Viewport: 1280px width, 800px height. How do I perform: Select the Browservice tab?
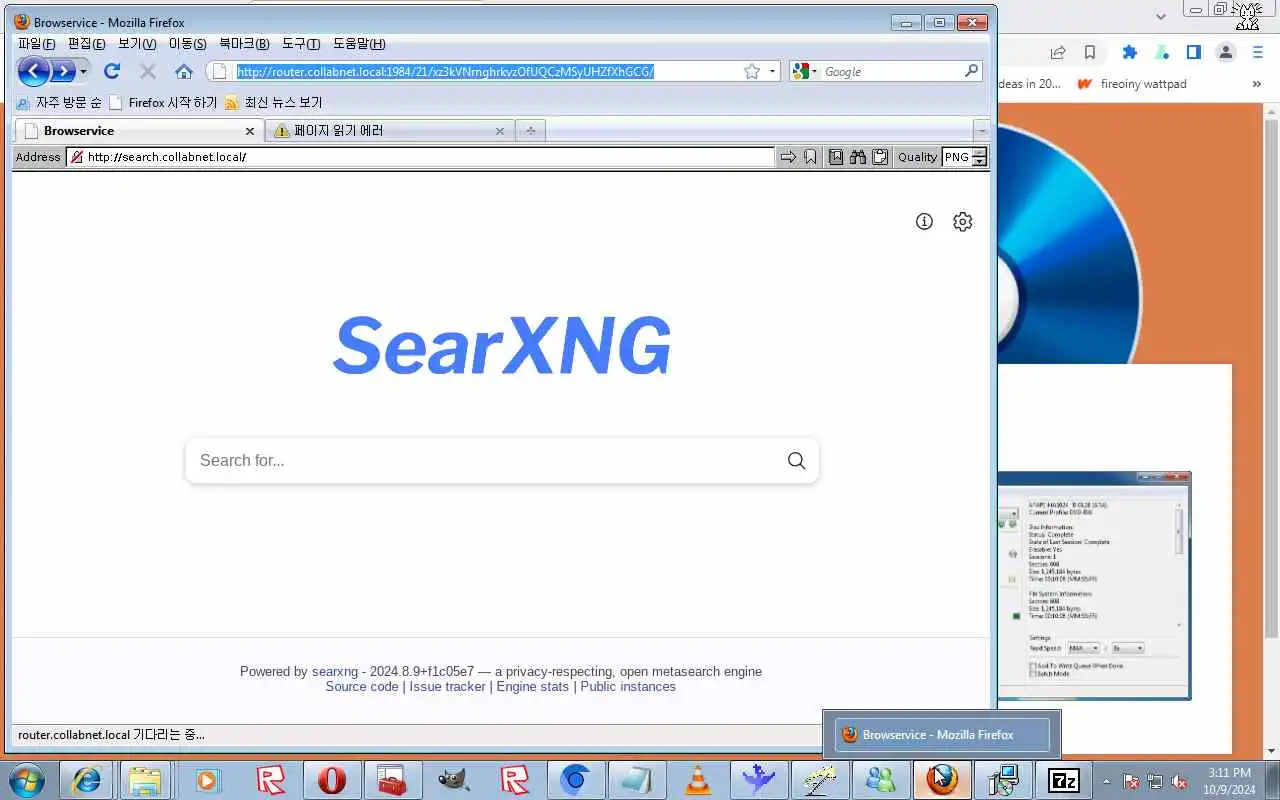(x=139, y=130)
